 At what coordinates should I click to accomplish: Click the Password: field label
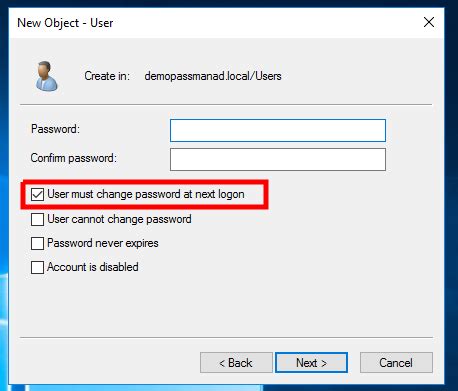point(55,129)
